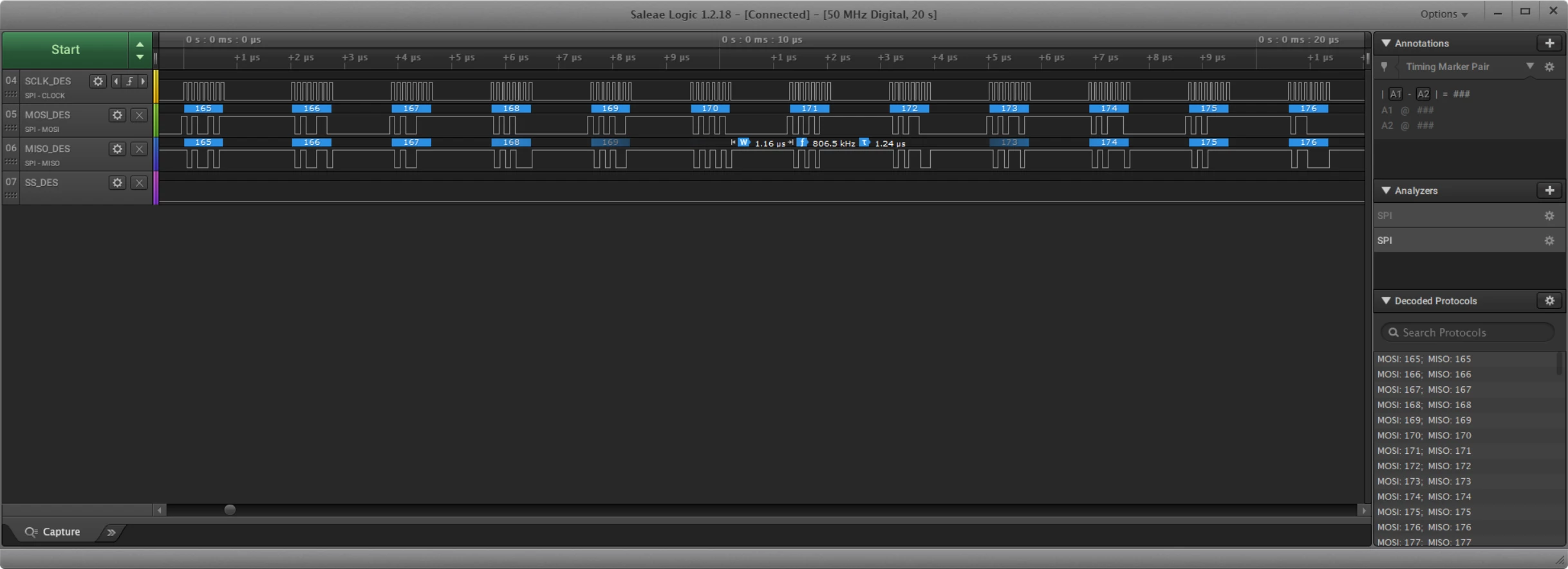Open first SPI analyzer settings gear
Viewport: 1568px width, 569px height.
point(1549,216)
